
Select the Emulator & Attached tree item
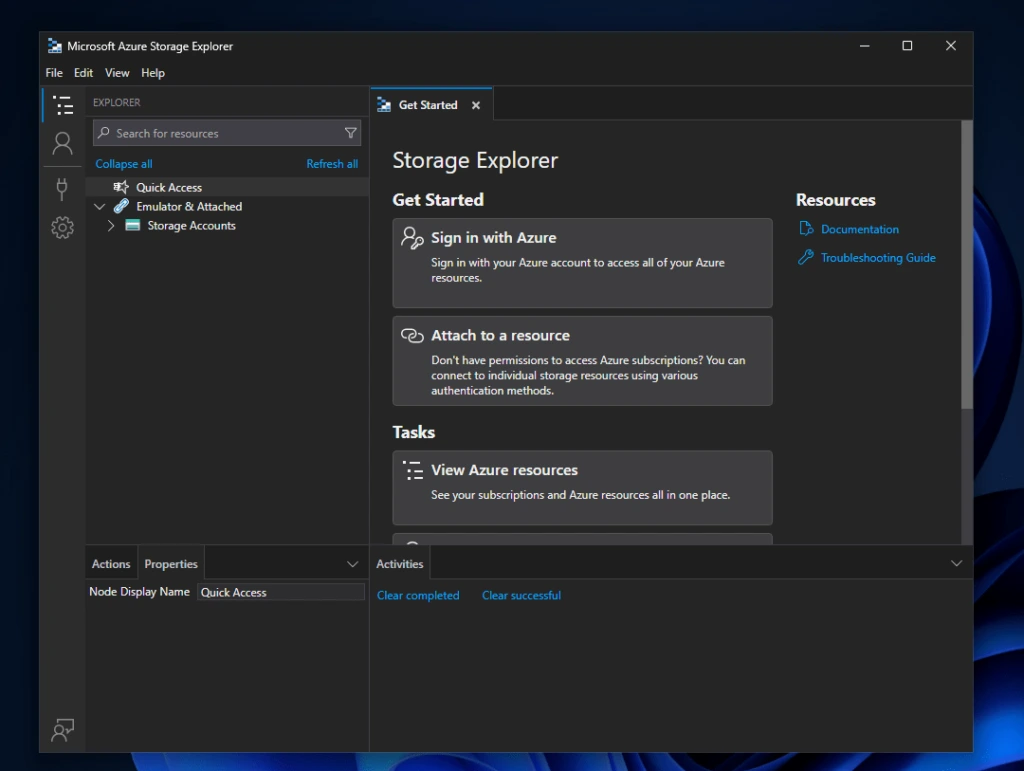click(227, 206)
